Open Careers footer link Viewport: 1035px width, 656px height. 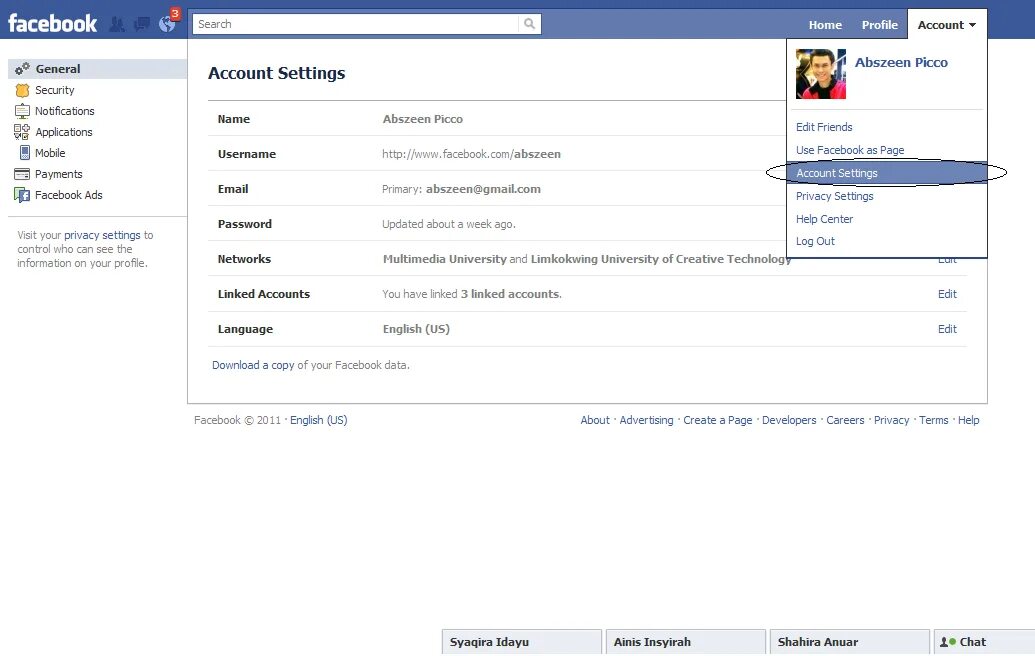(845, 420)
